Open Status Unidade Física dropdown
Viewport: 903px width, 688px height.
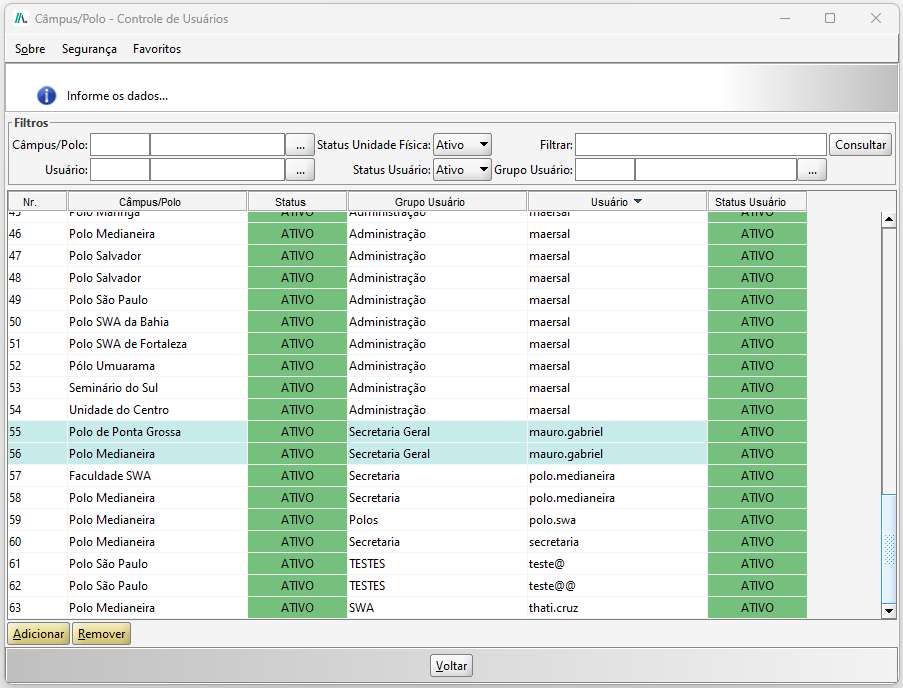(462, 145)
